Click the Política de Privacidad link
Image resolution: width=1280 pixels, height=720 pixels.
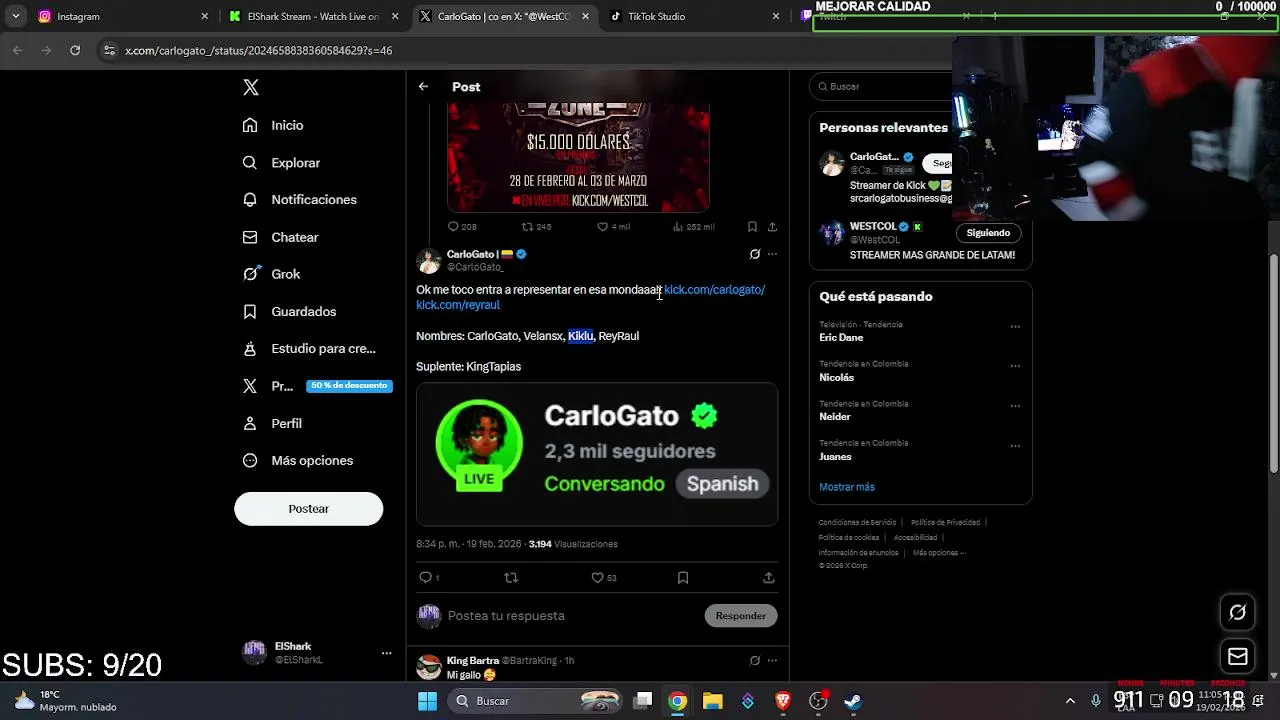point(945,522)
